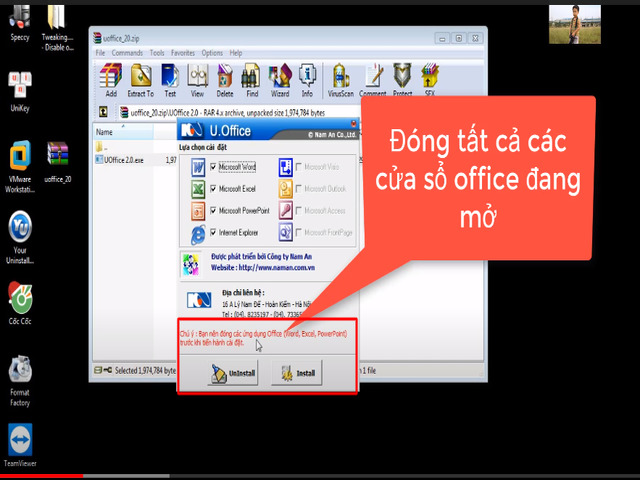Select the Your Uninstaller desktop icon
The image size is (640, 480).
coord(20,237)
